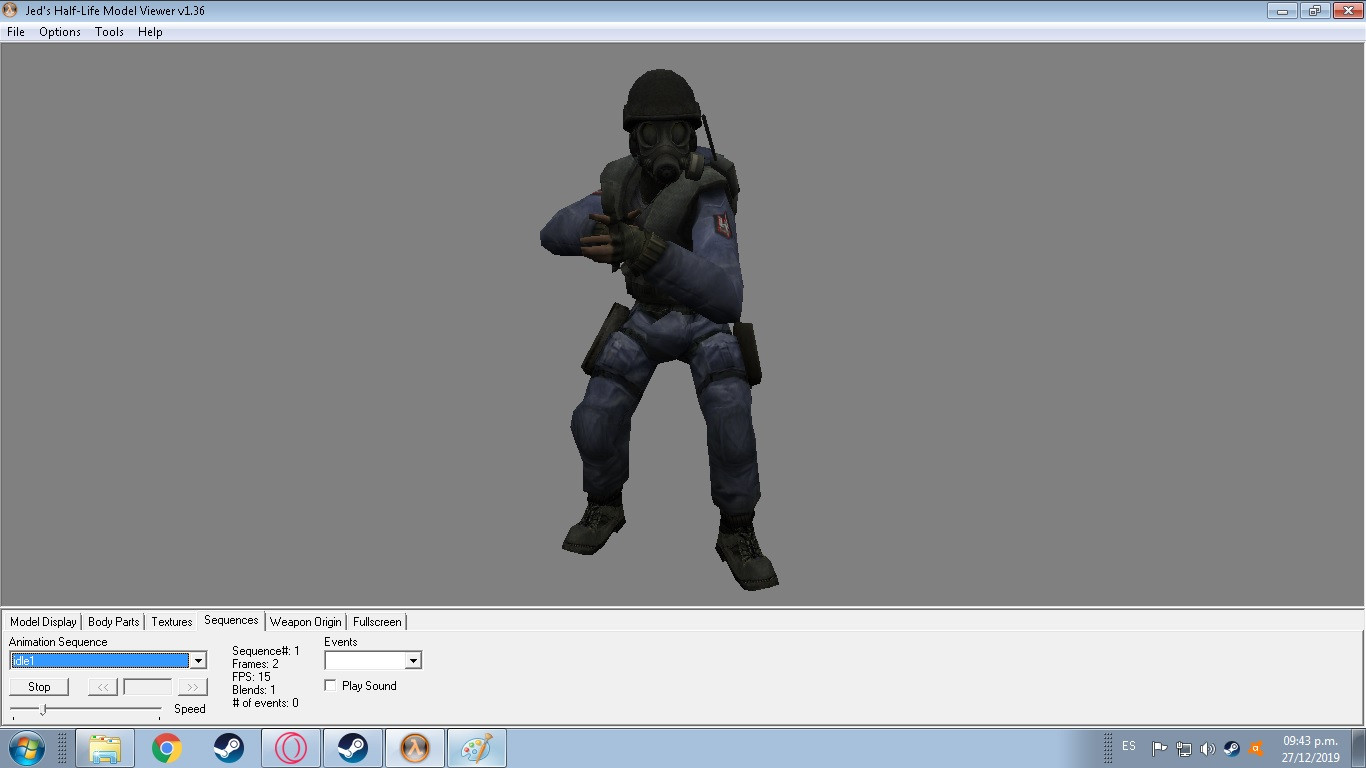
Task: Click the idle1 sequence name field
Action: pyautogui.click(x=99, y=661)
